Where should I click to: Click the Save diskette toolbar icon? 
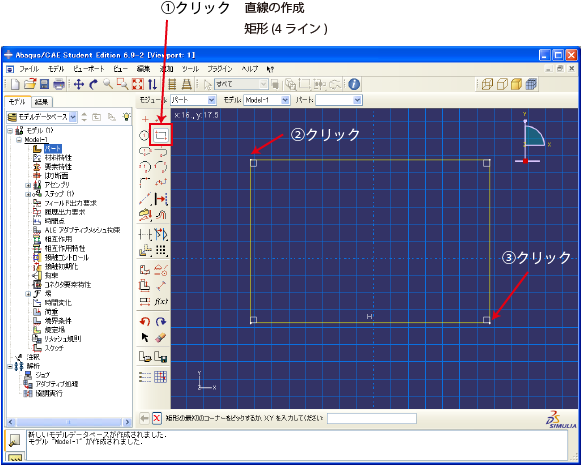pos(44,84)
